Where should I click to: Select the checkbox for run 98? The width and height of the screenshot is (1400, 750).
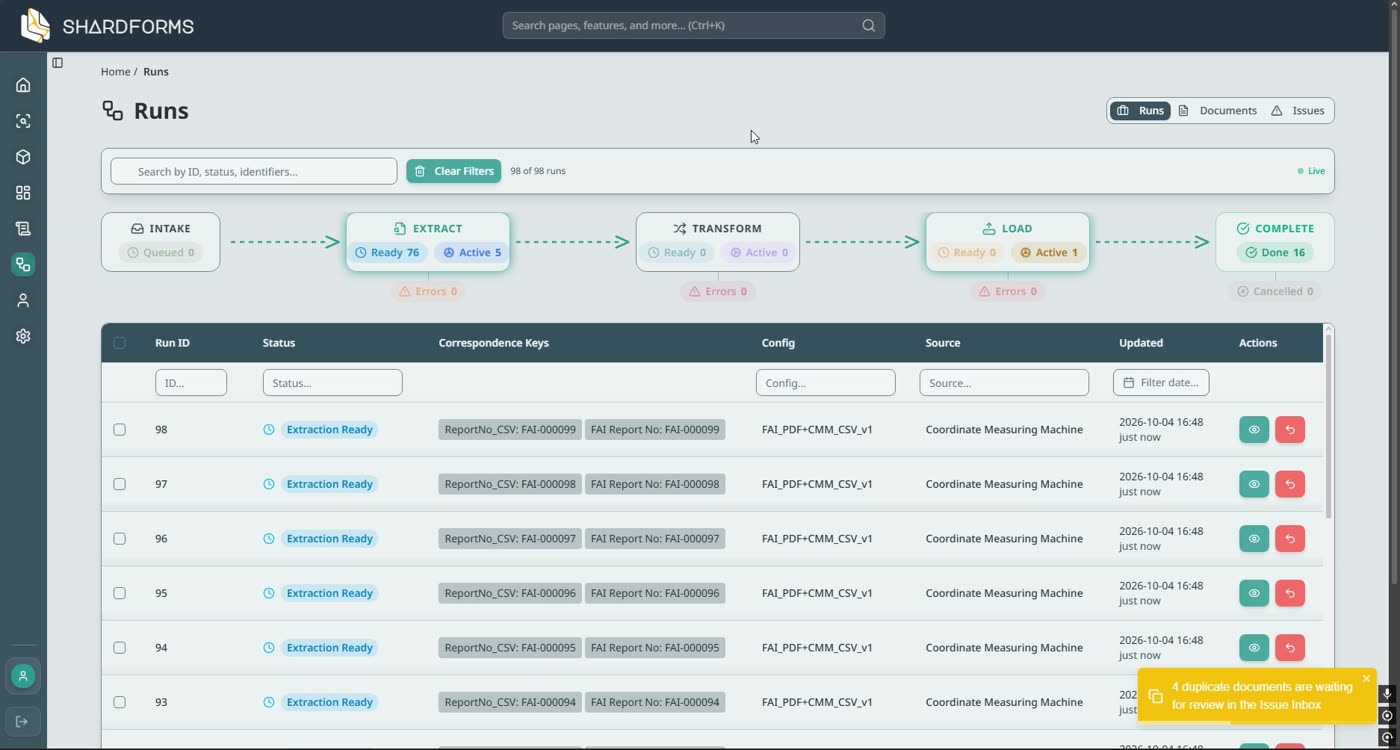tap(119, 430)
